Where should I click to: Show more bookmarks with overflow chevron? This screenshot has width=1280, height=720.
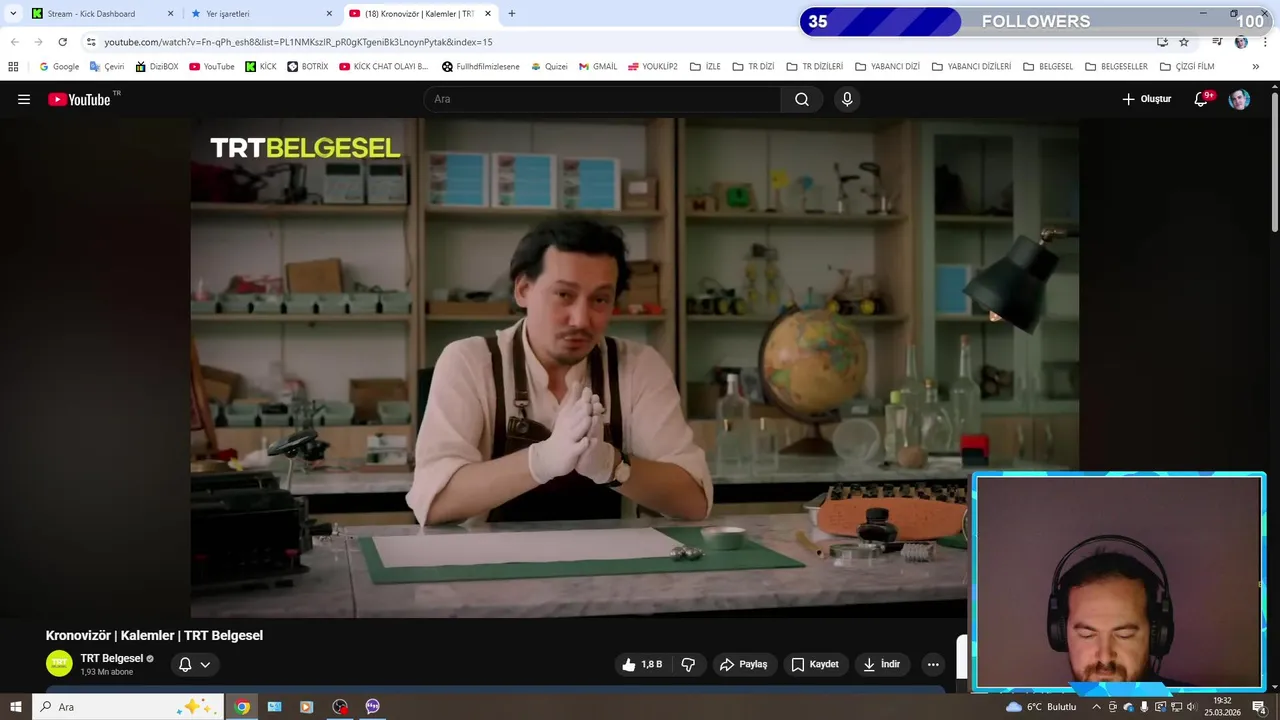point(1256,67)
